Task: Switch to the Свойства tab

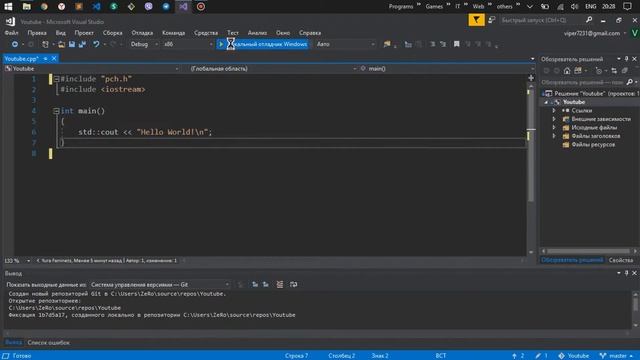Action: point(621,260)
